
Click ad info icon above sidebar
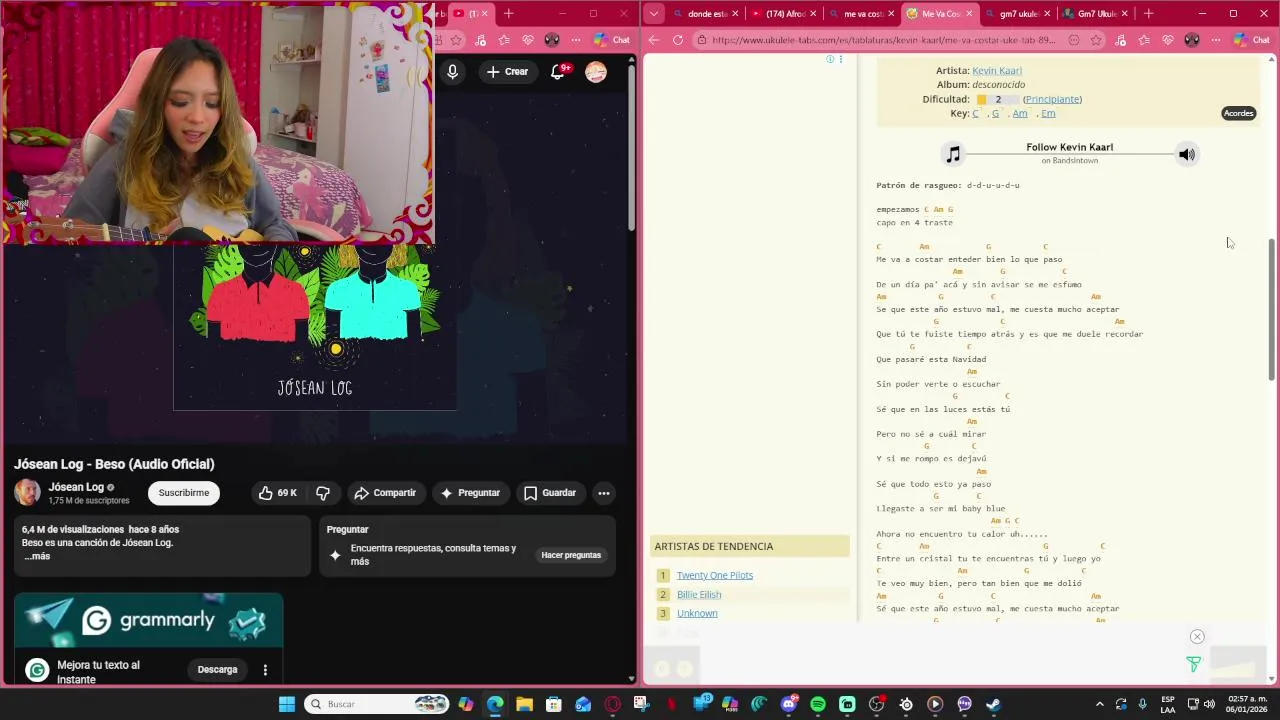click(x=830, y=60)
